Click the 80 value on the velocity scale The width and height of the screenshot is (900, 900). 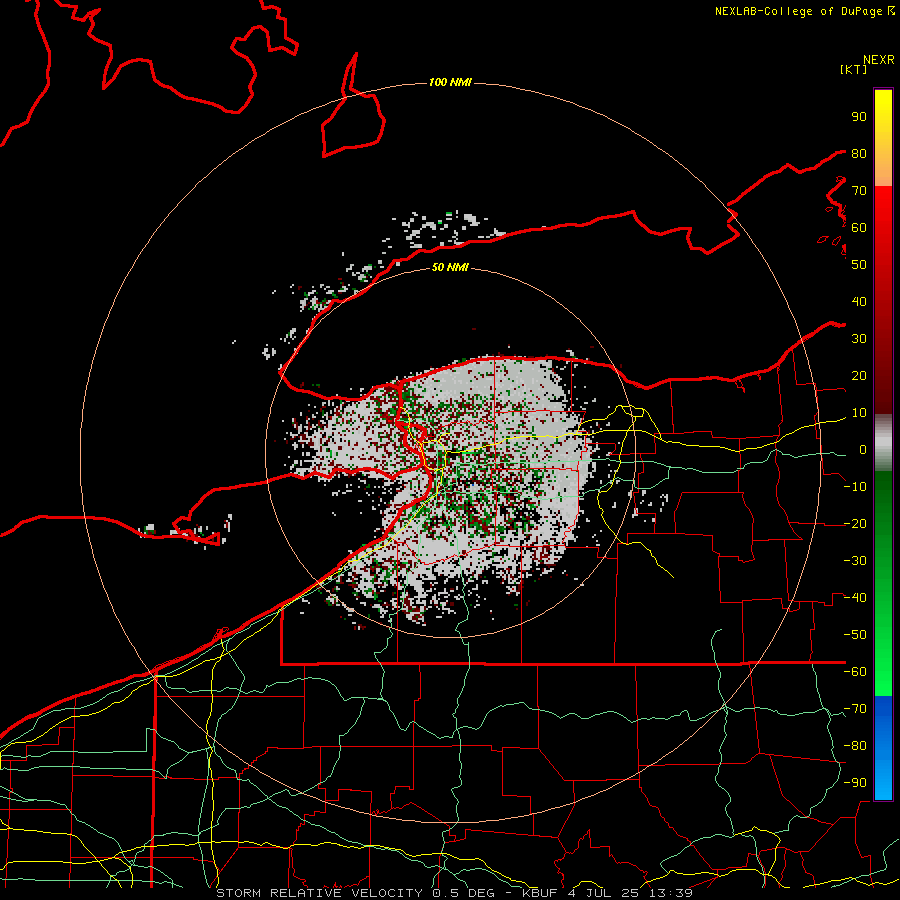point(859,153)
